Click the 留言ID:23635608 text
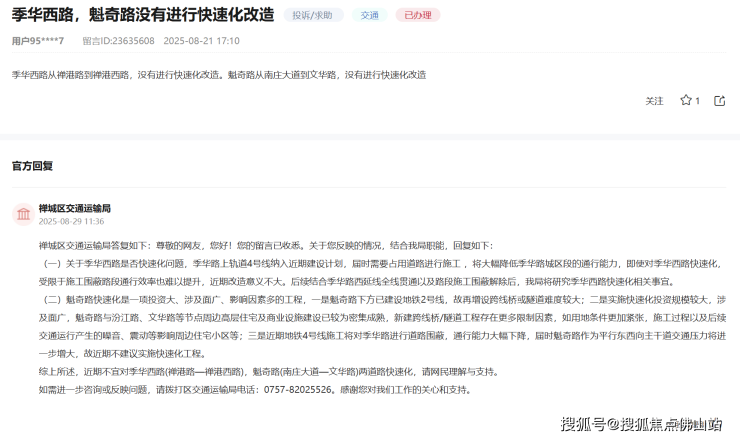740x440 pixels. point(118,41)
